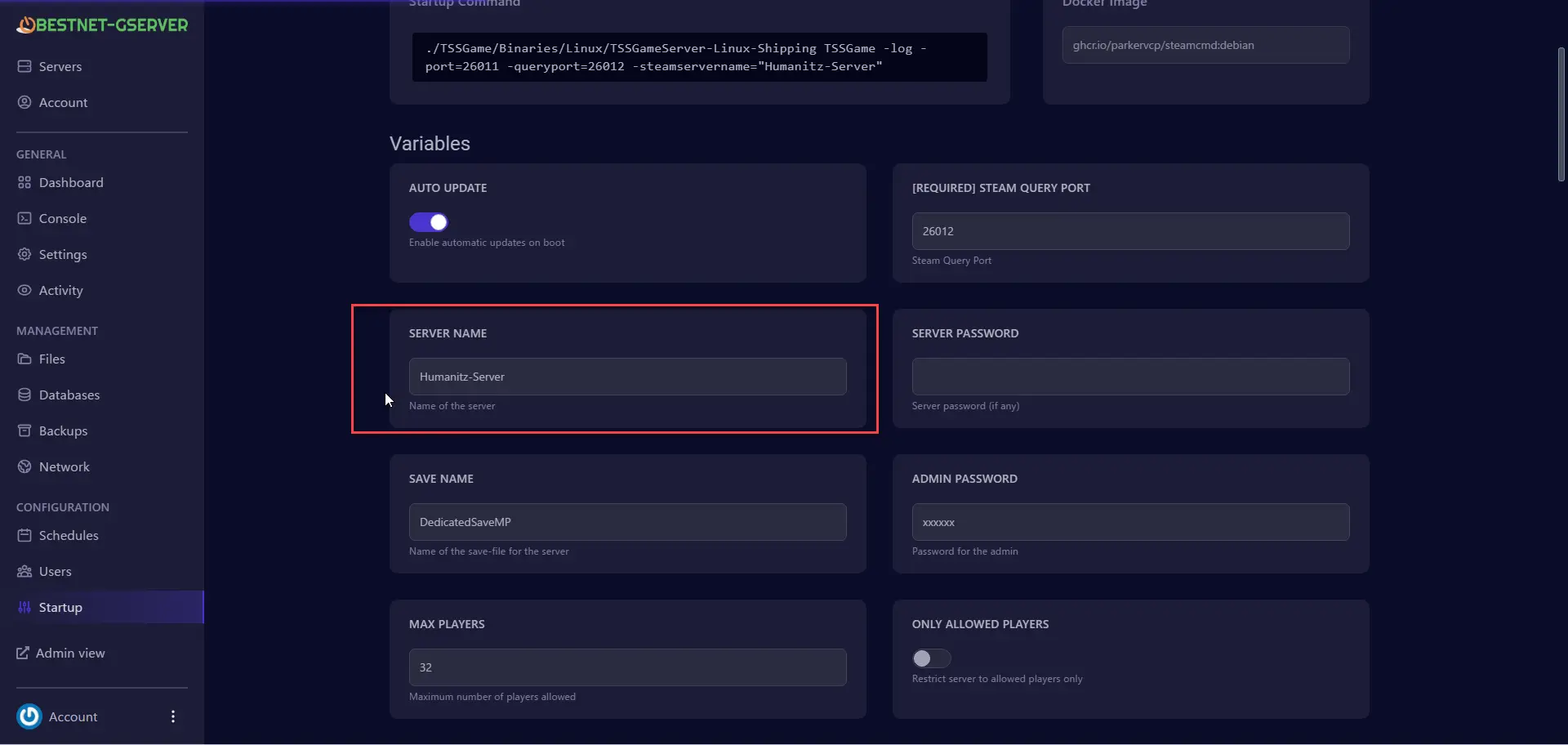1568x745 pixels.
Task: Open Settings gear icon in sidebar
Action: pos(24,254)
